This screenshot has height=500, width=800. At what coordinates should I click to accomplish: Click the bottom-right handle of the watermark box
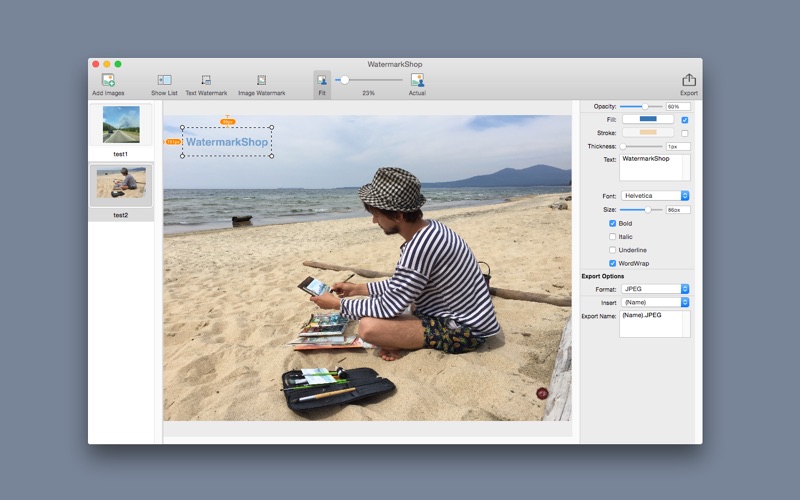(x=271, y=156)
